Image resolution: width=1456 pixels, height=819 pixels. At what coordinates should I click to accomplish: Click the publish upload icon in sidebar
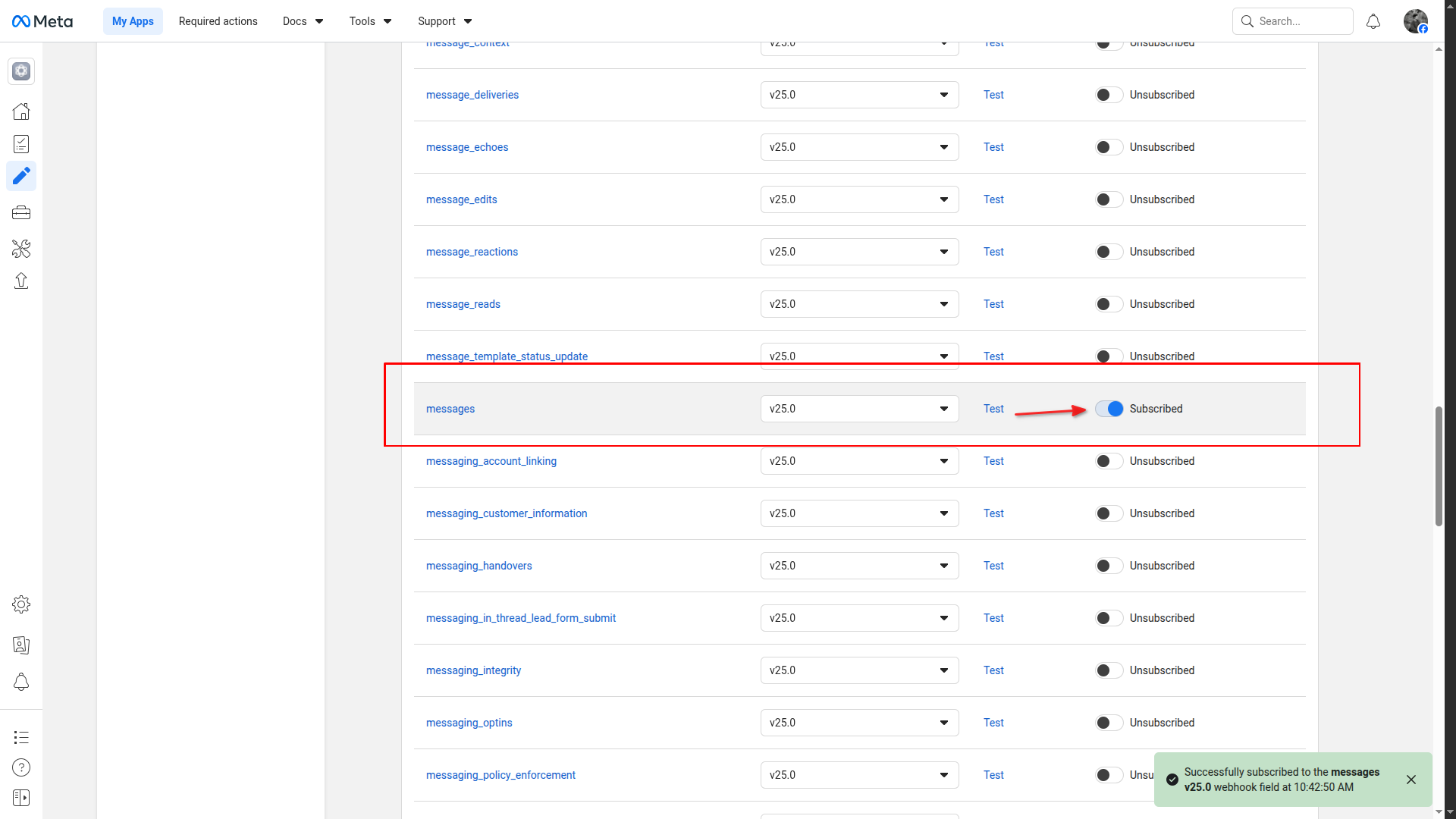pos(21,281)
